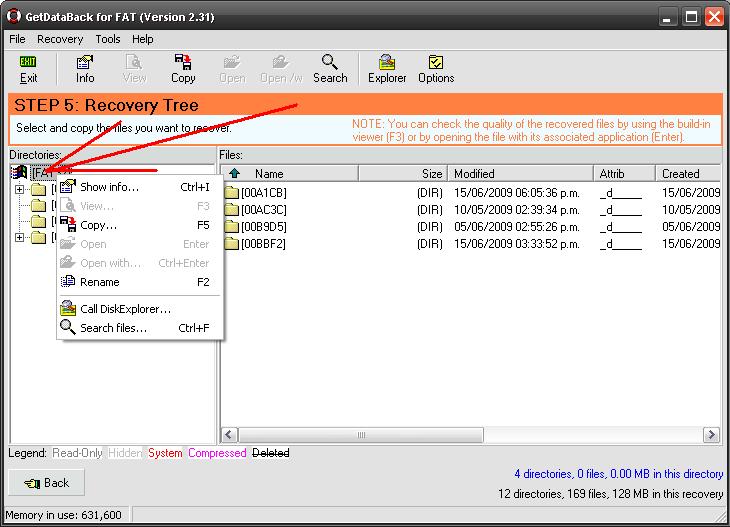The width and height of the screenshot is (730, 527).
Task: Click the folder icon of [00BBF2]
Action: pyautogui.click(x=231, y=243)
